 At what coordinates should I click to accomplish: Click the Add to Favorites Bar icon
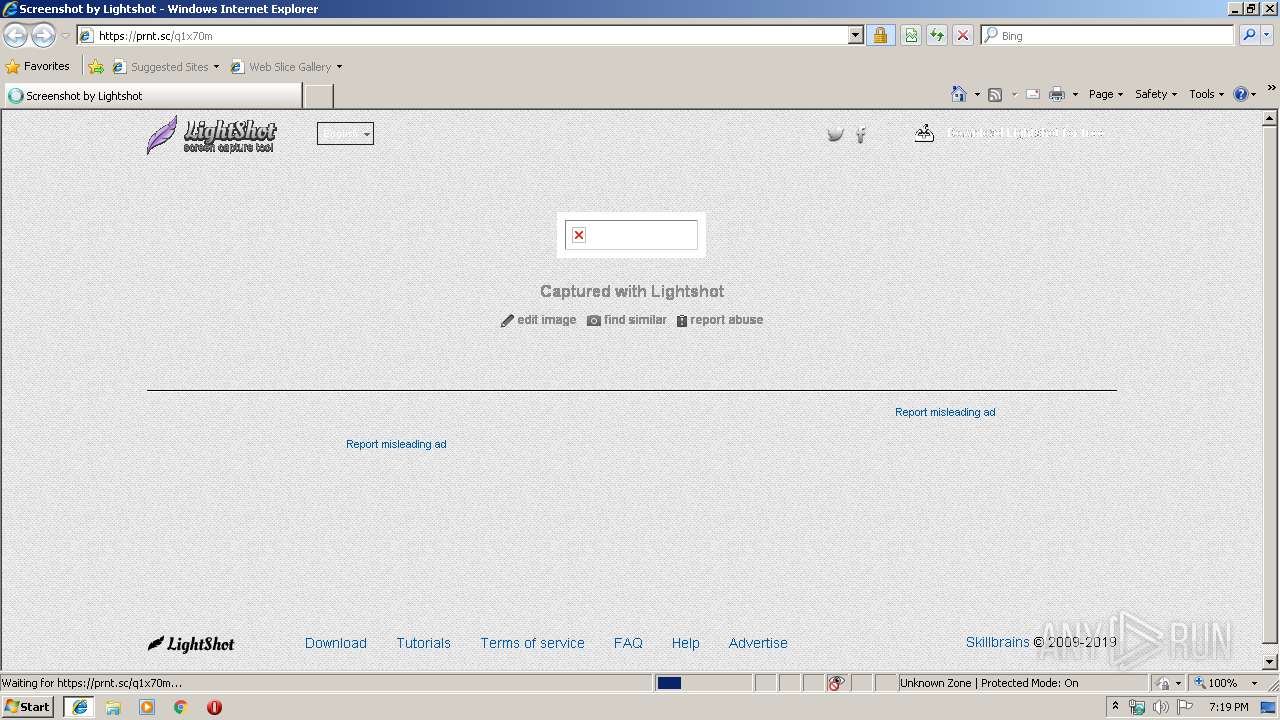(x=96, y=67)
